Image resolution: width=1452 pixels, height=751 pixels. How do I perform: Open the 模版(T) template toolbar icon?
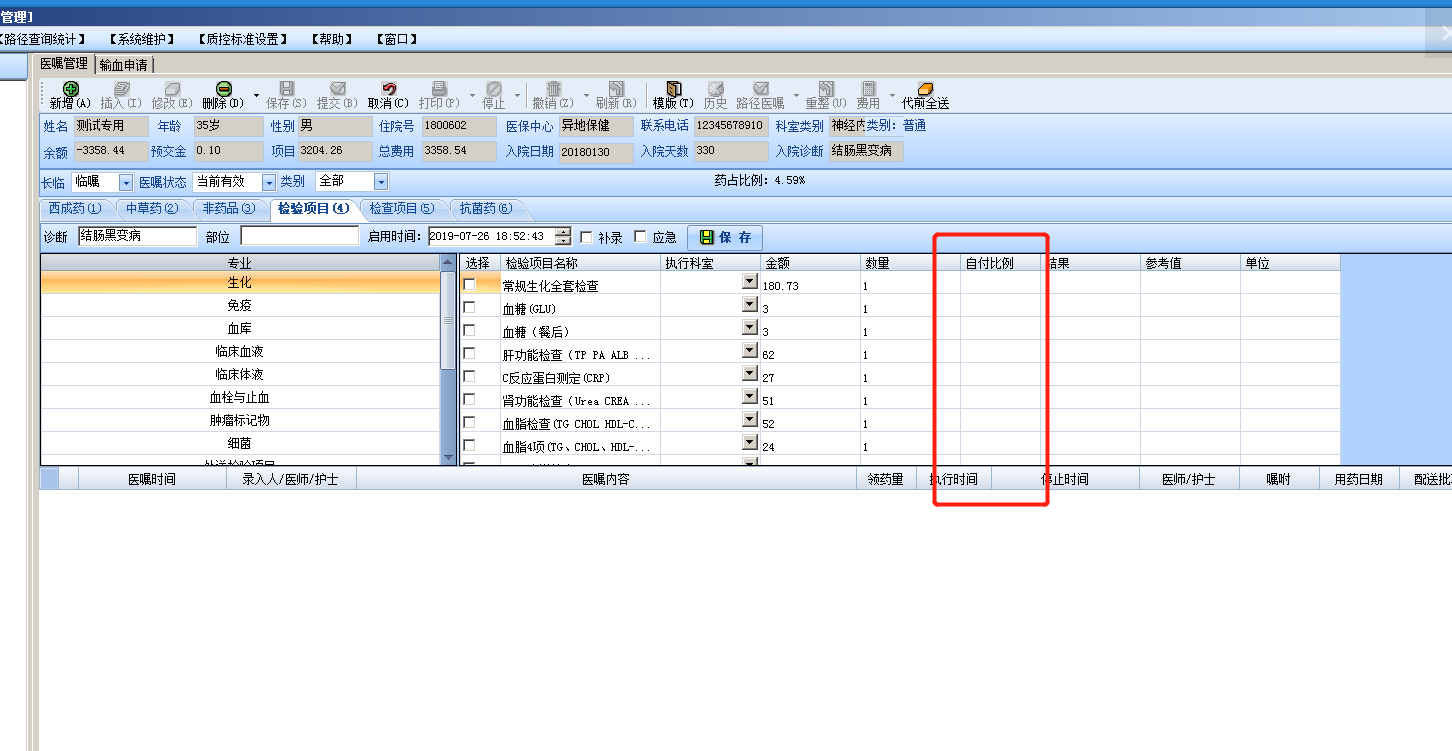click(x=673, y=89)
